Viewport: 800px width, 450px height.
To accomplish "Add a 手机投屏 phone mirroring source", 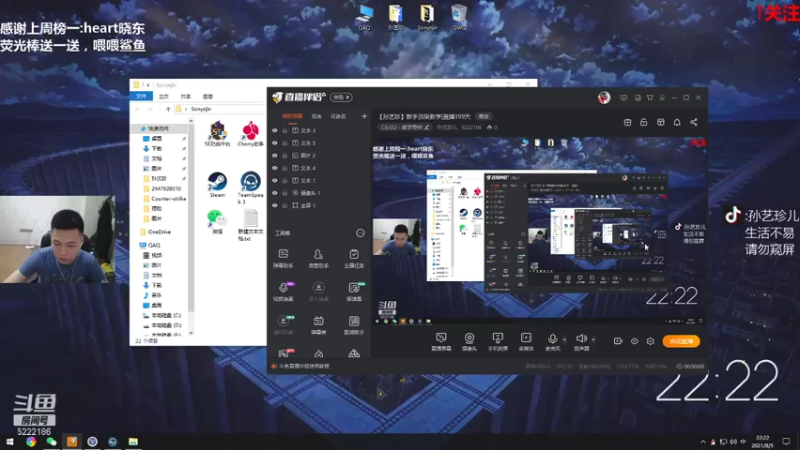I will 497,341.
